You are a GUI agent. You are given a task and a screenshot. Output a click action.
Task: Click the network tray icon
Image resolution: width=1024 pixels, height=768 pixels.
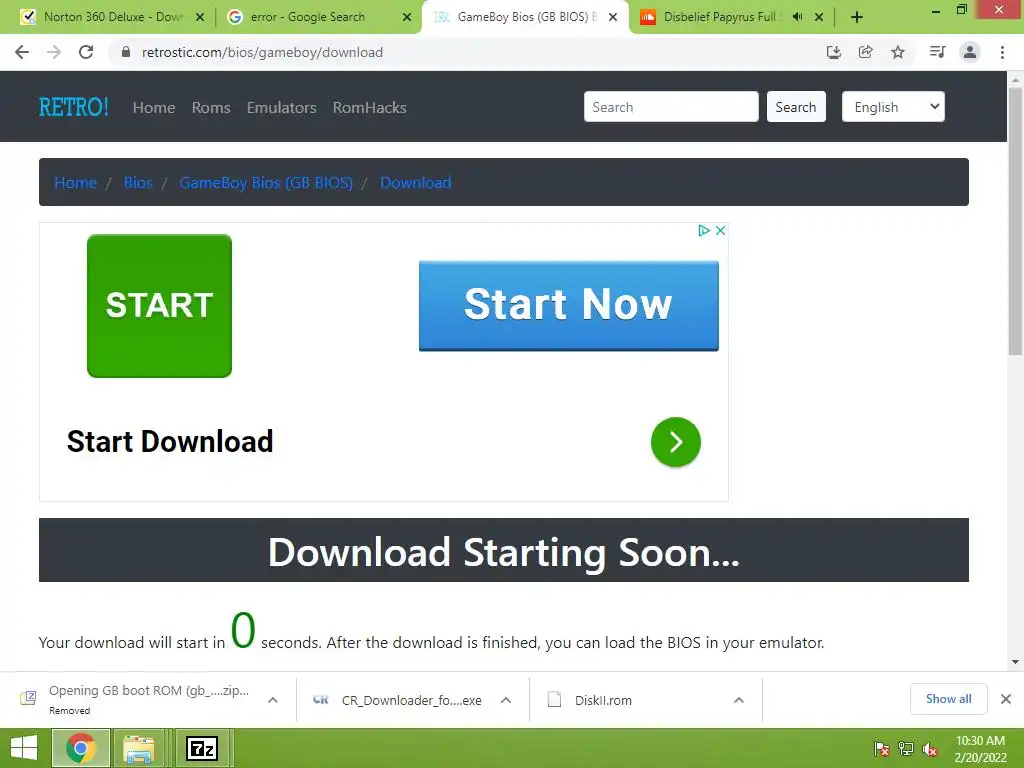click(906, 749)
